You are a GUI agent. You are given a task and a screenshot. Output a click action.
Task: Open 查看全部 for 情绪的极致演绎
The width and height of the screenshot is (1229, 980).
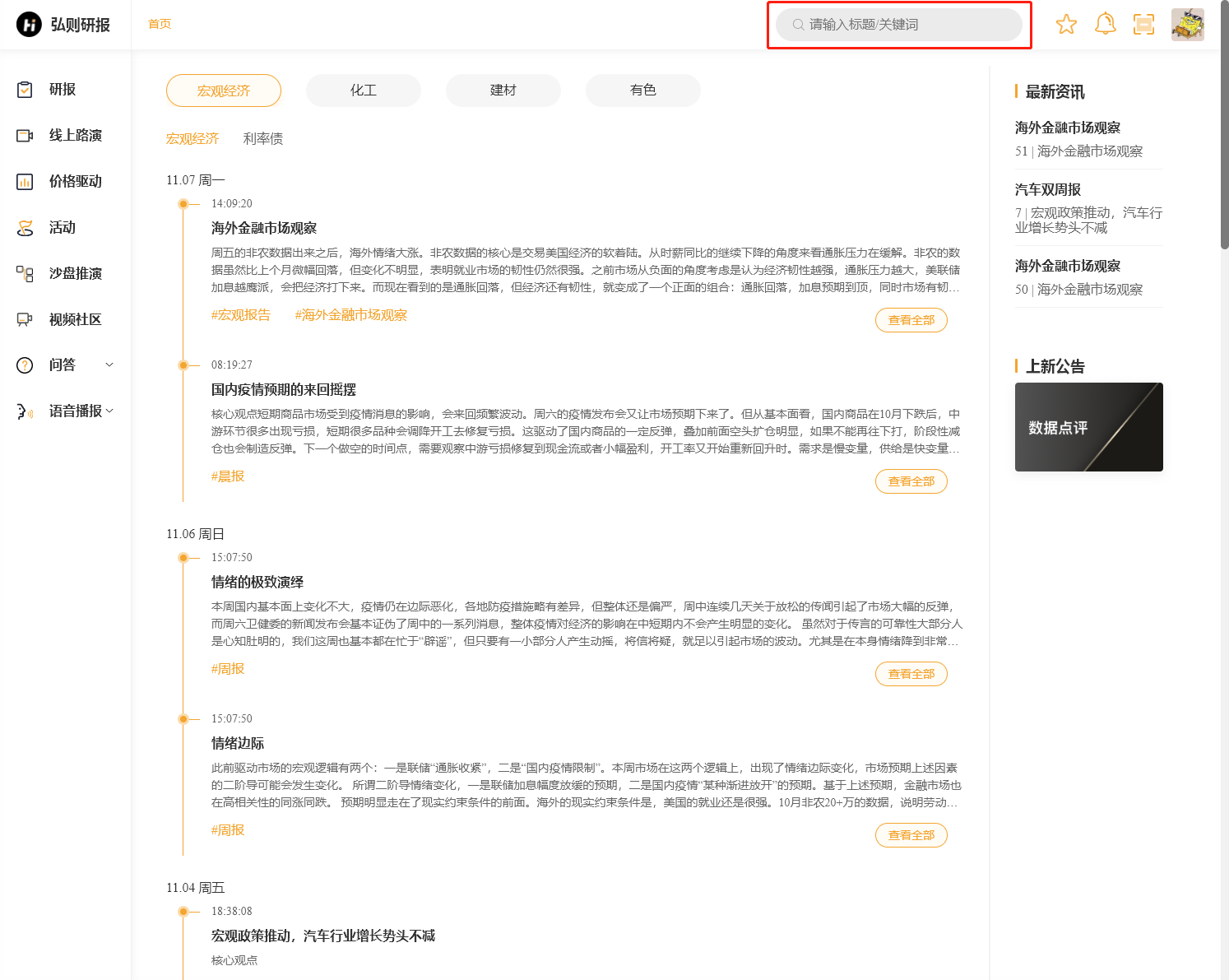[911, 674]
